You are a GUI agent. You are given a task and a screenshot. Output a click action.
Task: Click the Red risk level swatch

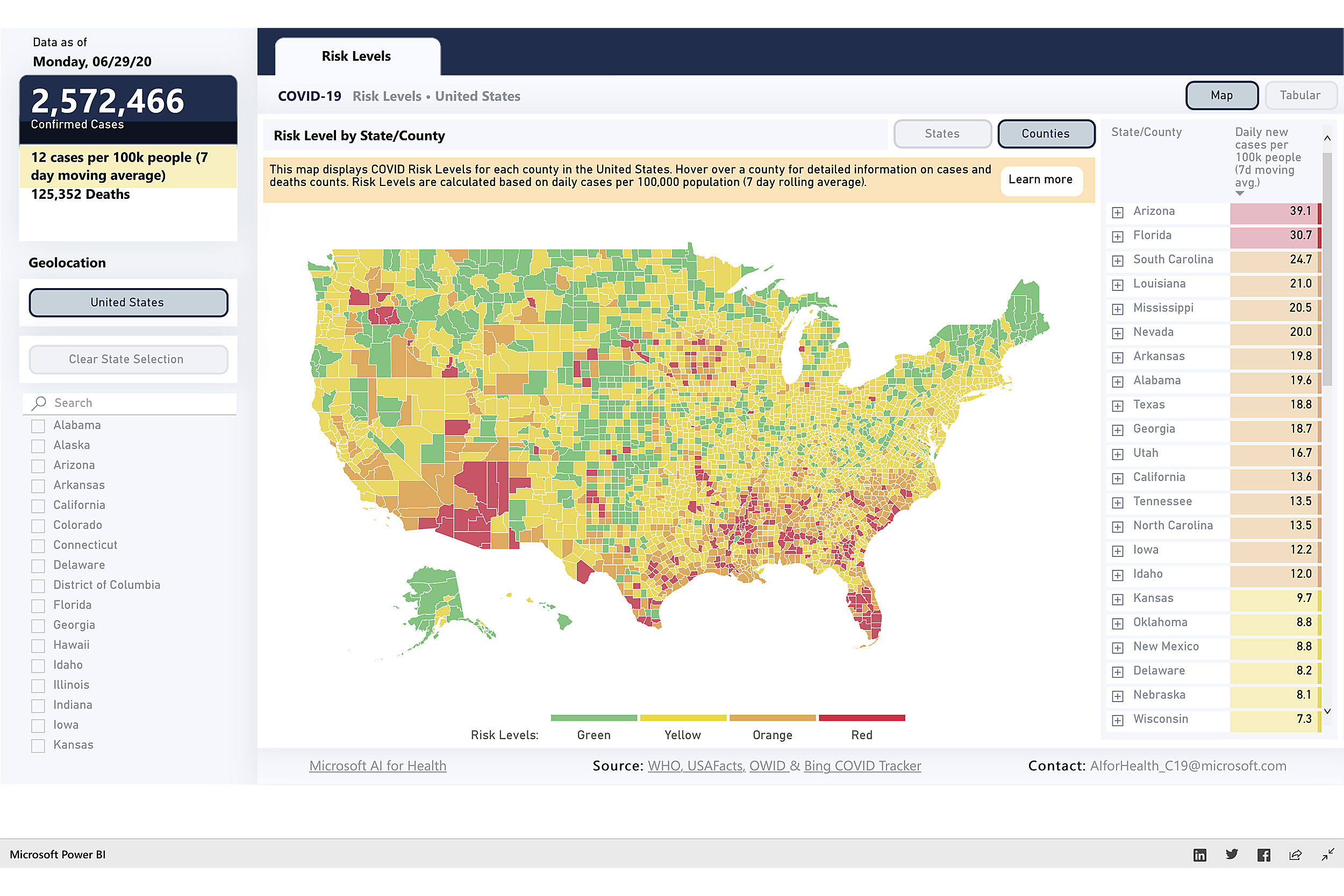click(x=861, y=718)
